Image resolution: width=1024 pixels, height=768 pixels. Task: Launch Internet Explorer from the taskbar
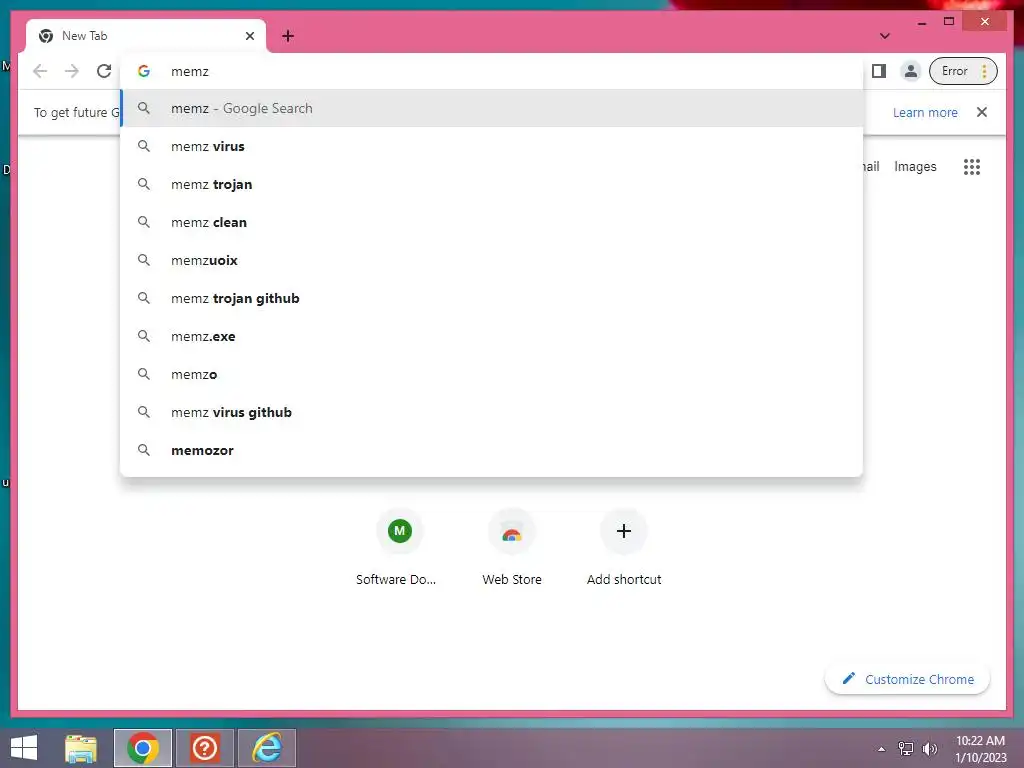[266, 748]
